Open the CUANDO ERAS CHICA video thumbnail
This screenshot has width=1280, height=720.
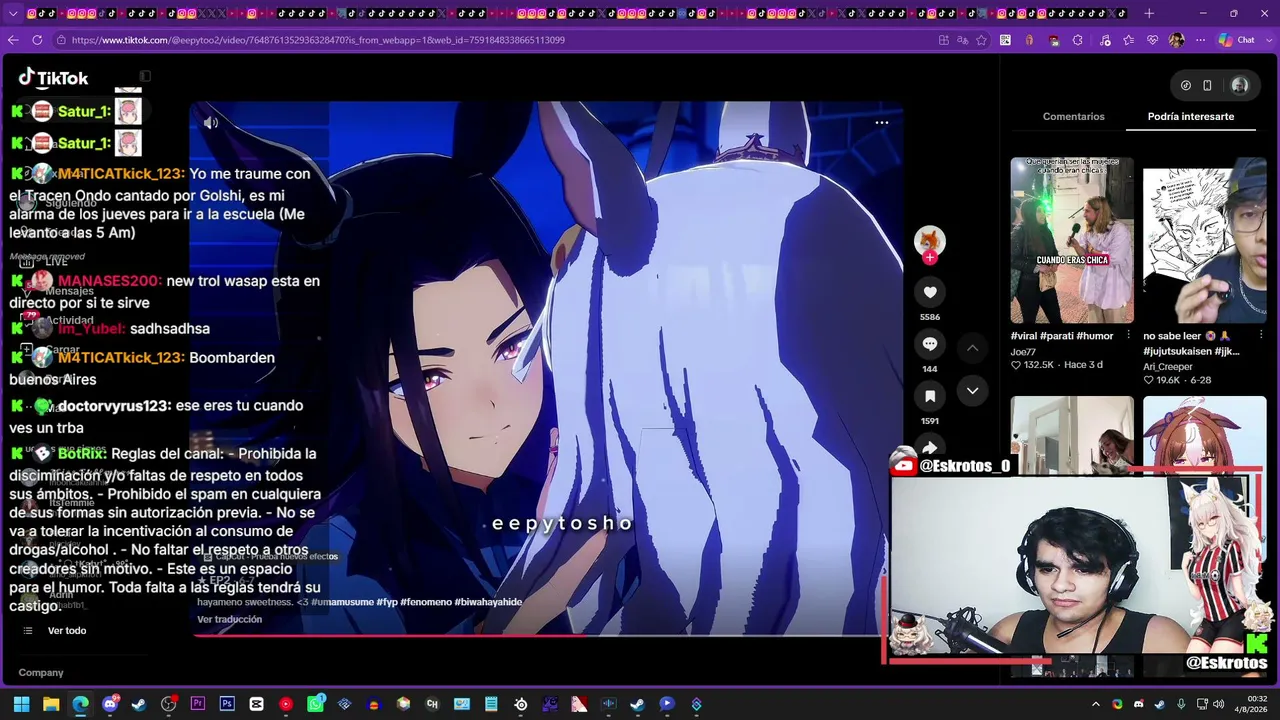coord(1072,240)
